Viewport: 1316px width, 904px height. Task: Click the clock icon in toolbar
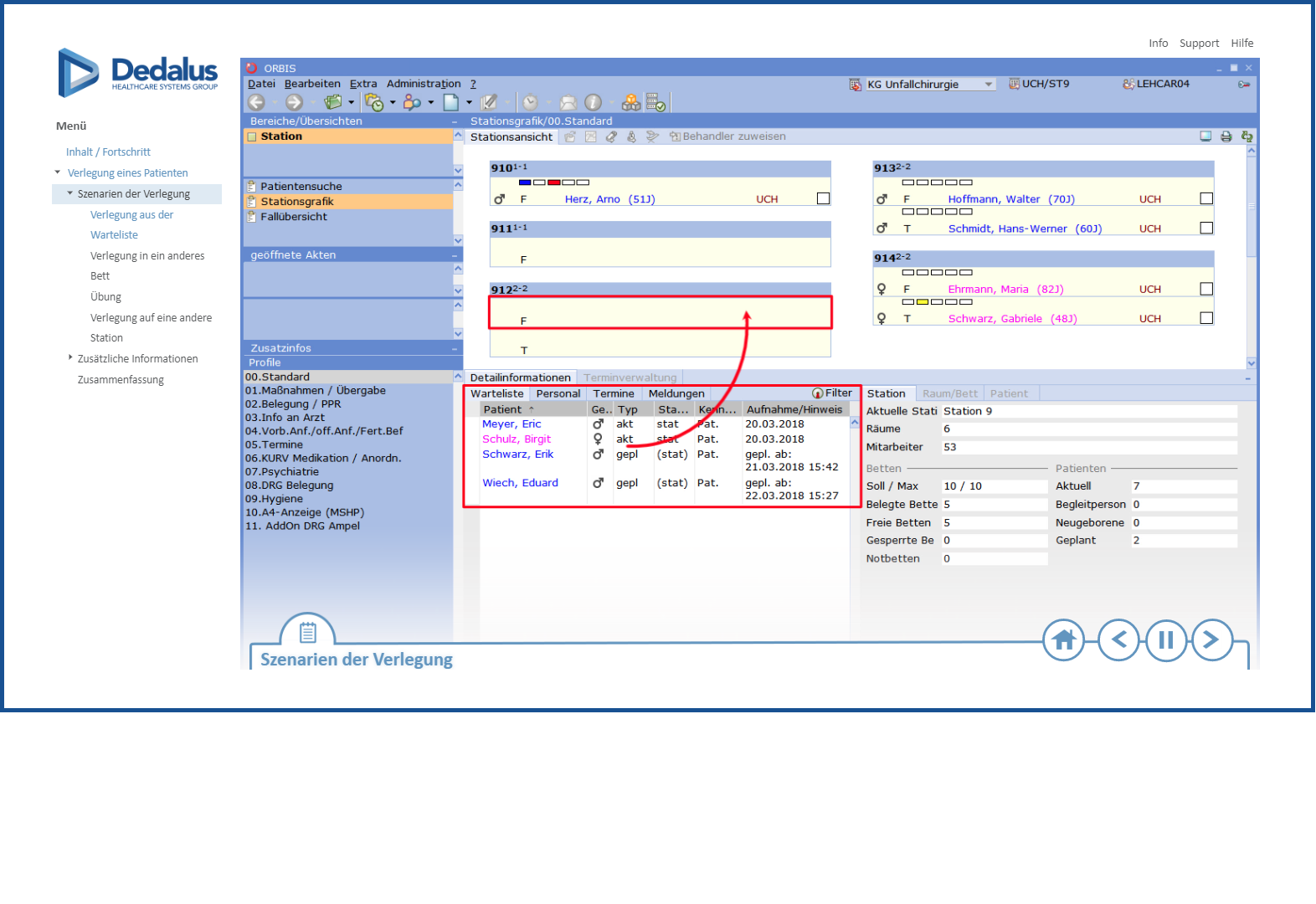pyautogui.click(x=530, y=102)
